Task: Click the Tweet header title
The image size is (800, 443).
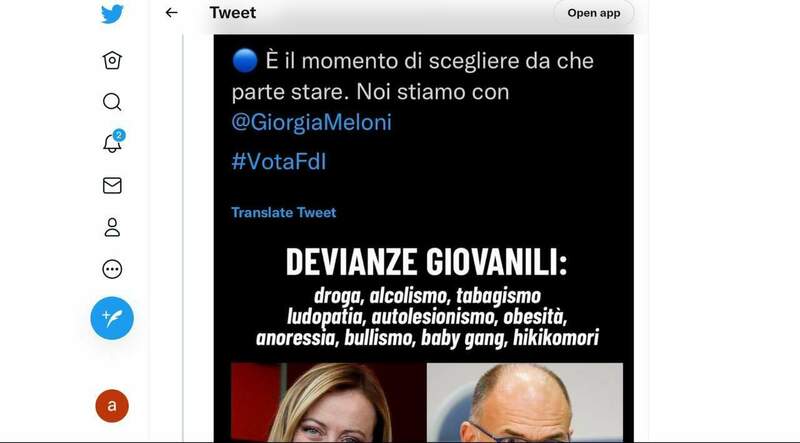Action: pos(233,13)
